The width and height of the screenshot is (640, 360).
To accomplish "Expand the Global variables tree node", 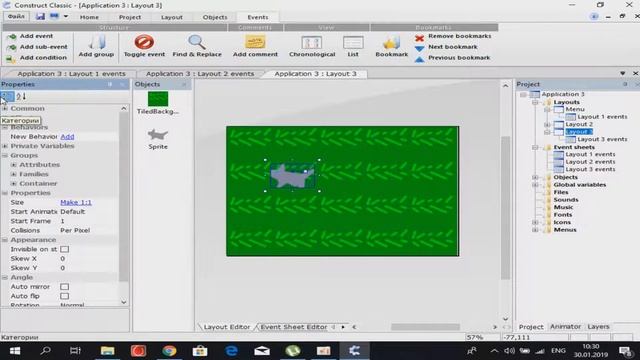I will click(x=535, y=185).
